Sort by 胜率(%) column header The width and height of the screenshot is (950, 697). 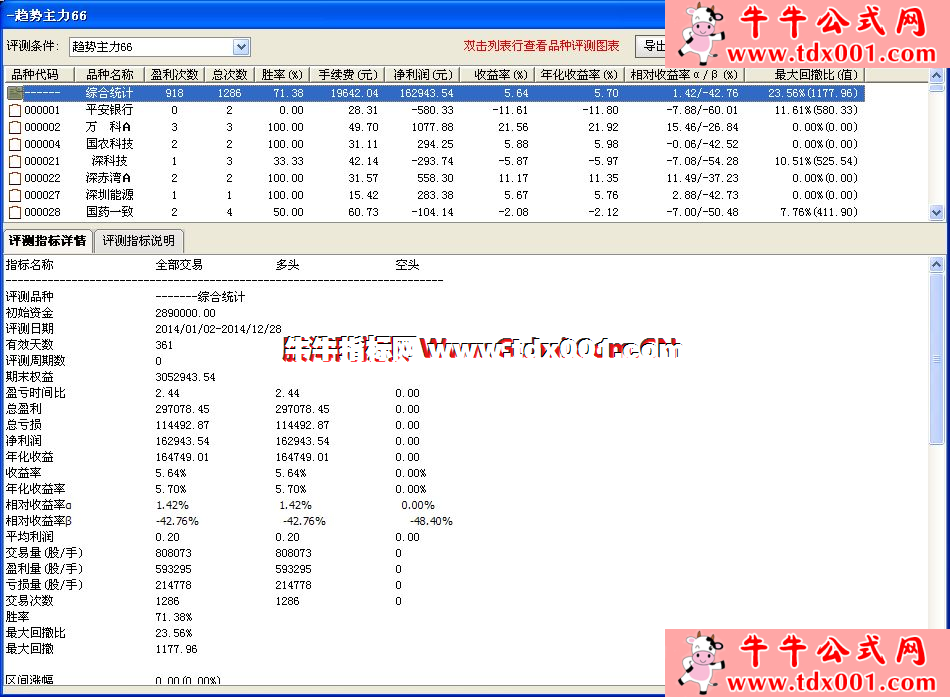pyautogui.click(x=282, y=75)
